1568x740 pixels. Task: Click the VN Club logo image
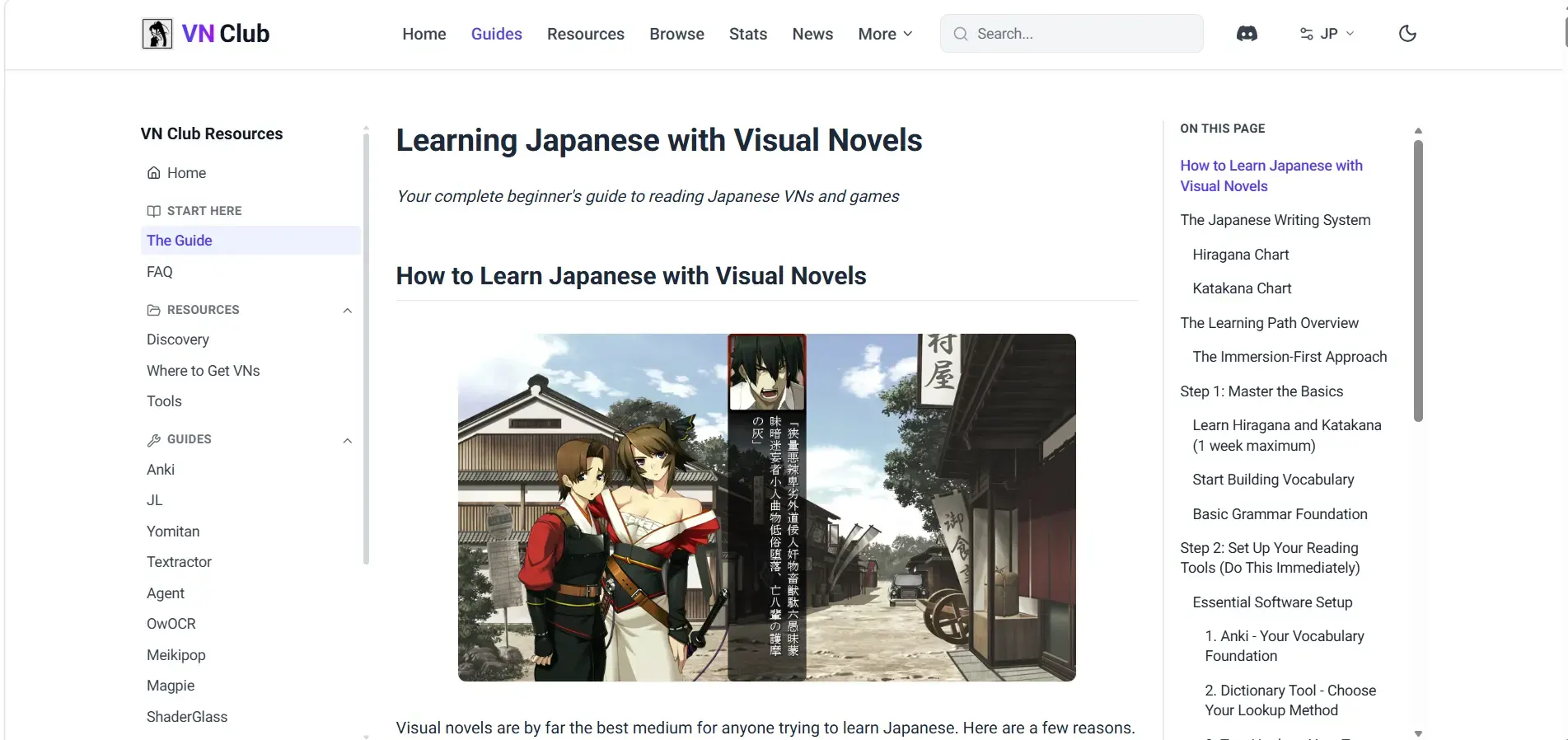[157, 34]
